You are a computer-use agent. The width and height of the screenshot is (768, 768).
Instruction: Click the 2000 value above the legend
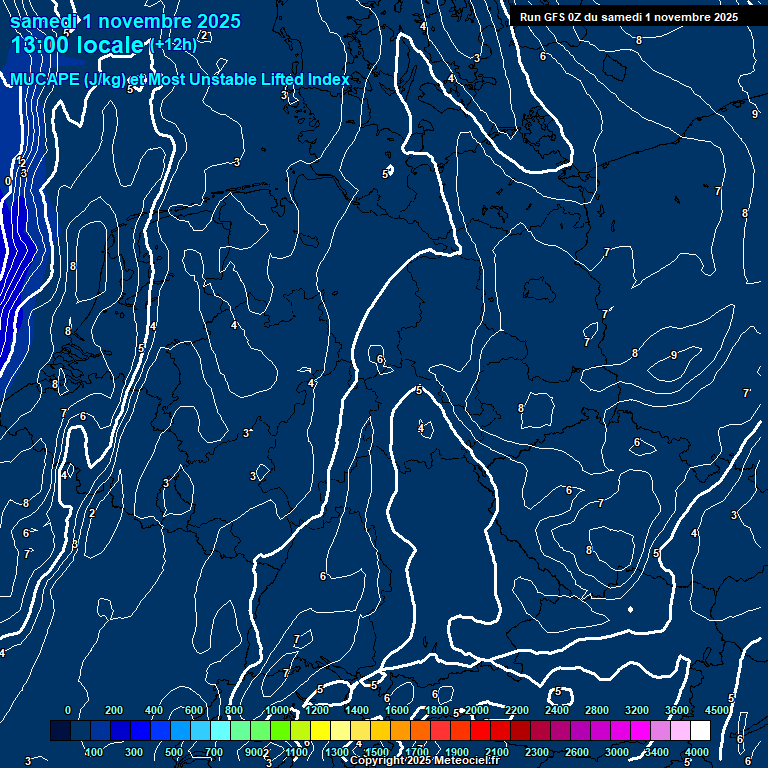click(x=476, y=710)
